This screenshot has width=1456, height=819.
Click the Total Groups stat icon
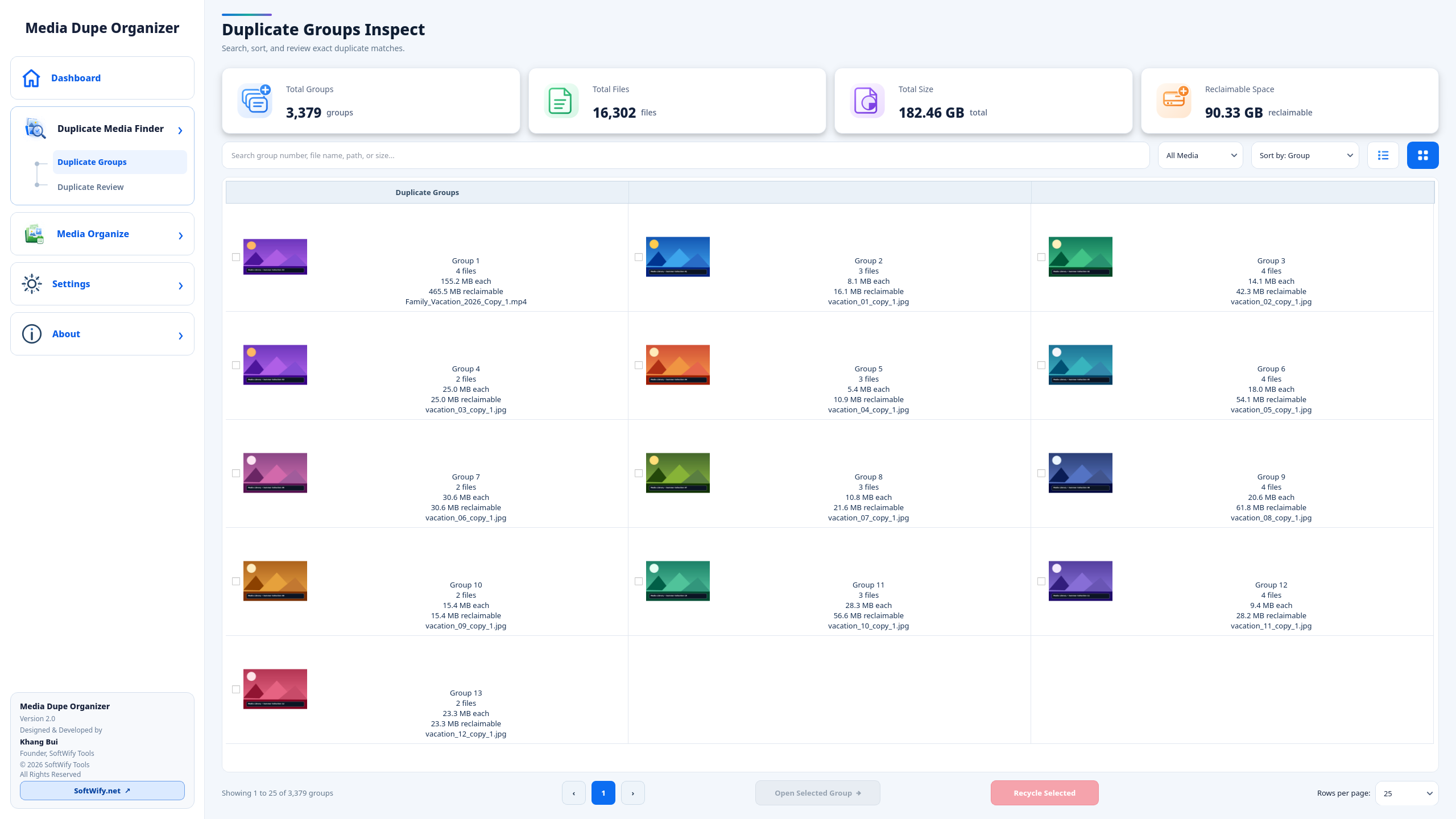255,101
